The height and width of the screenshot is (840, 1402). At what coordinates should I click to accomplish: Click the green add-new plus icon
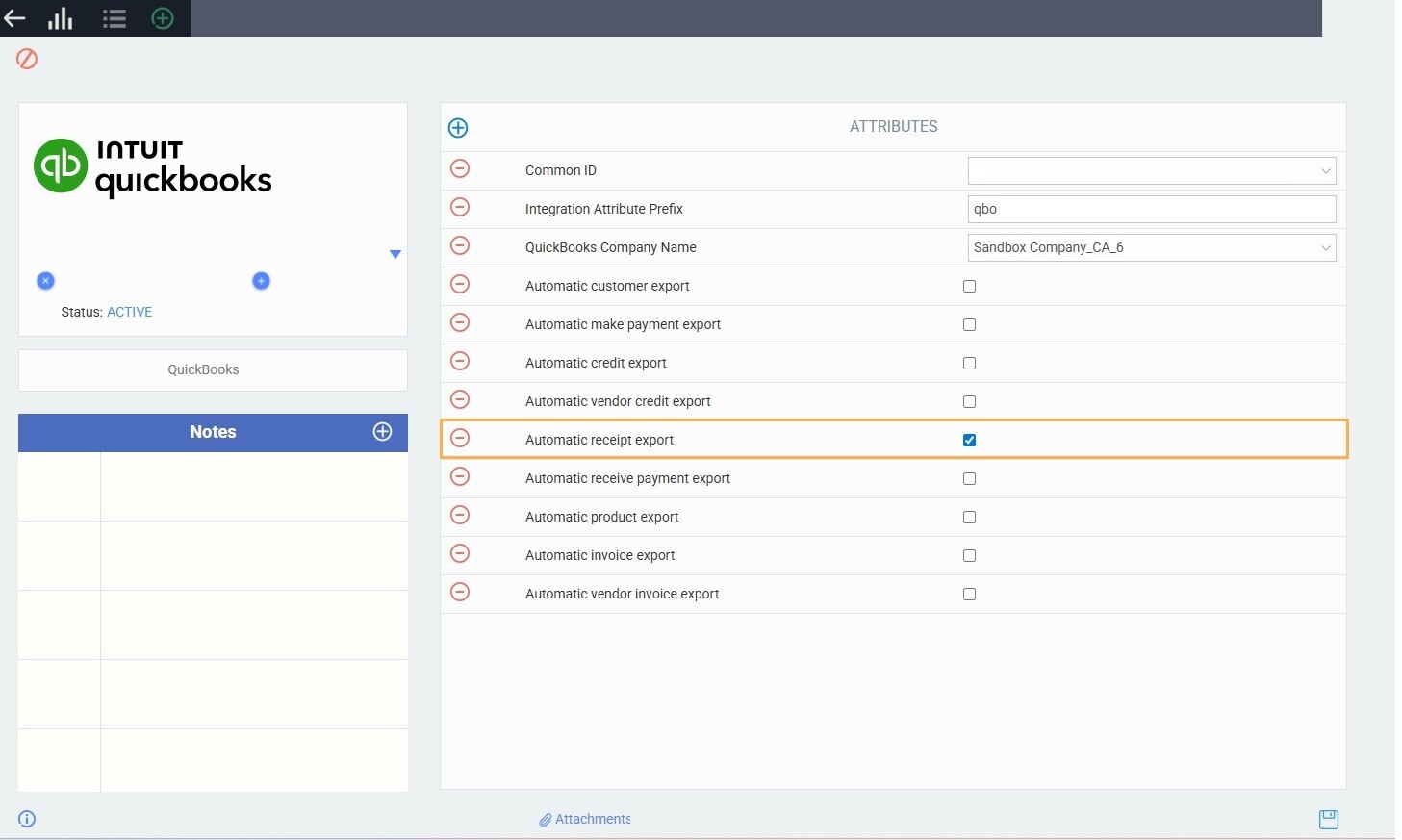tap(163, 18)
